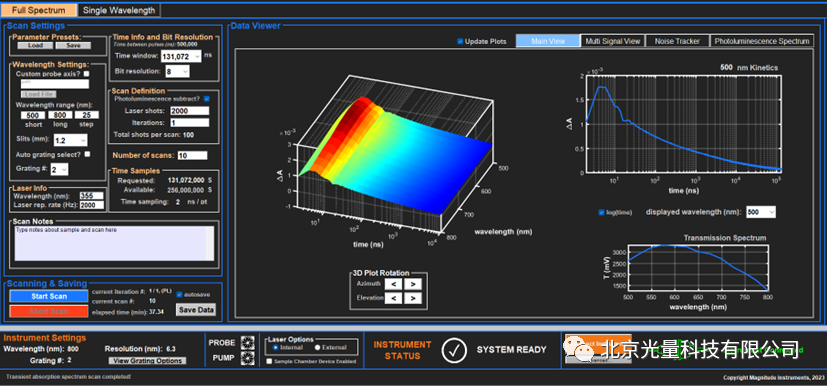Open the displayed wavelength dropdown

pyautogui.click(x=761, y=212)
